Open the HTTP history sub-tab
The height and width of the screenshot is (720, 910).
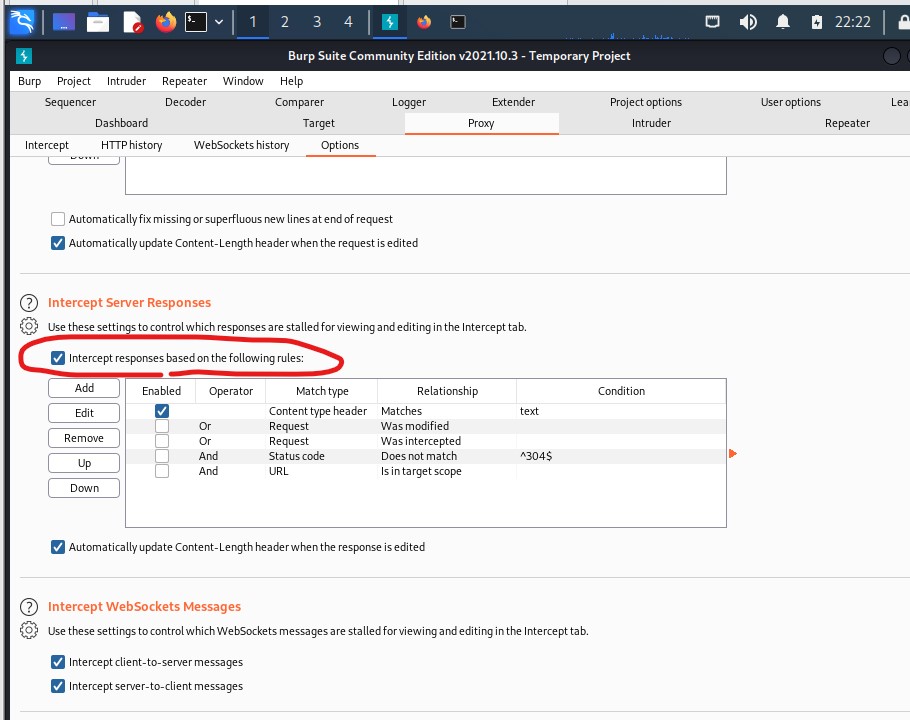[x=131, y=145]
